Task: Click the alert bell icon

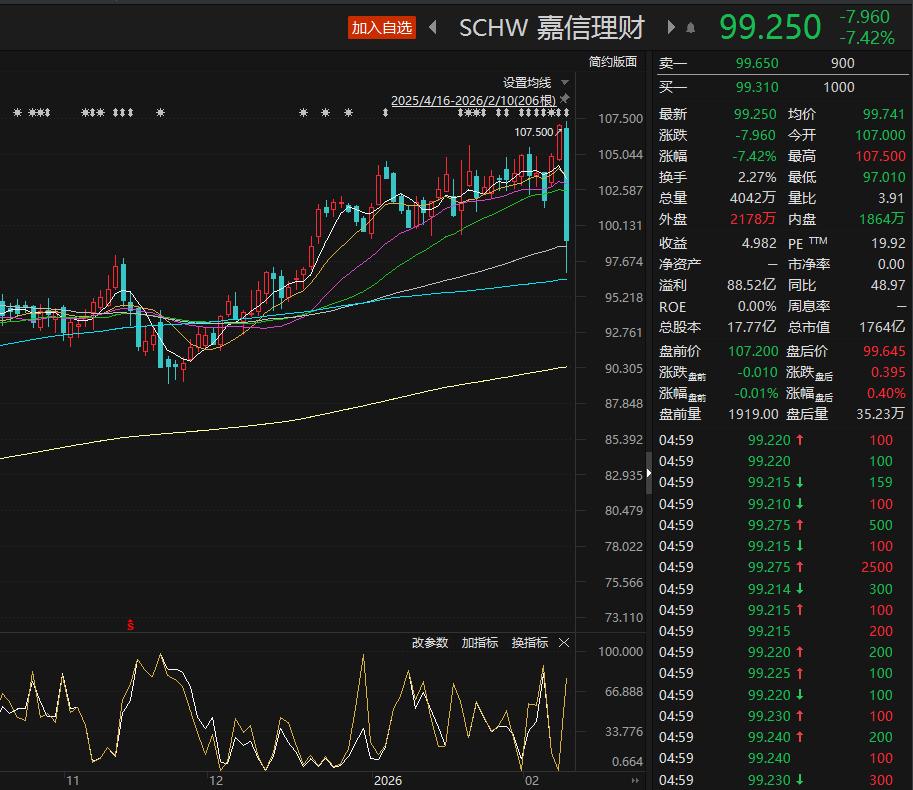Action: point(692,28)
